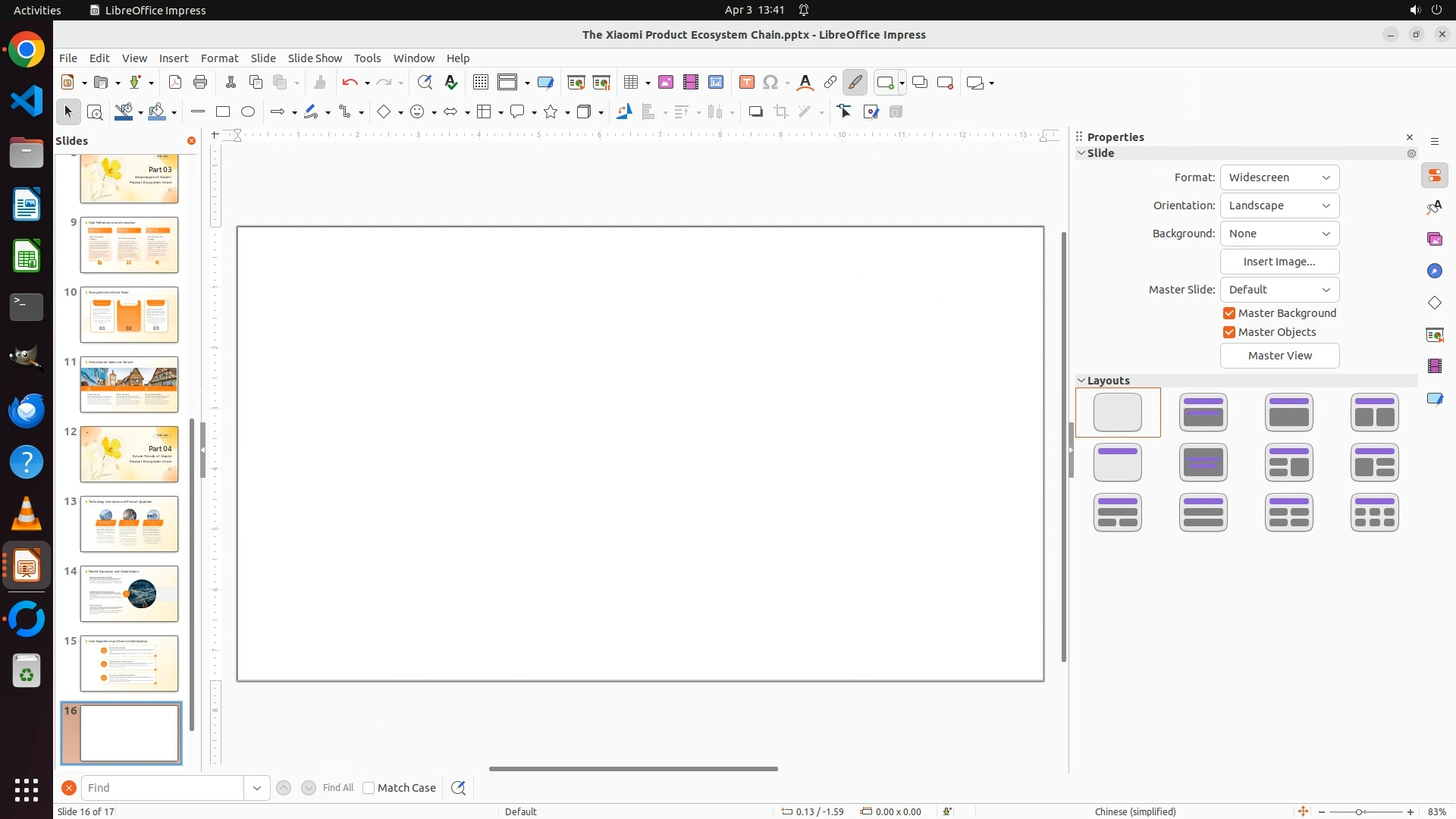This screenshot has width=1456, height=819.
Task: Uncheck the Master Objects checkbox
Action: click(1229, 332)
